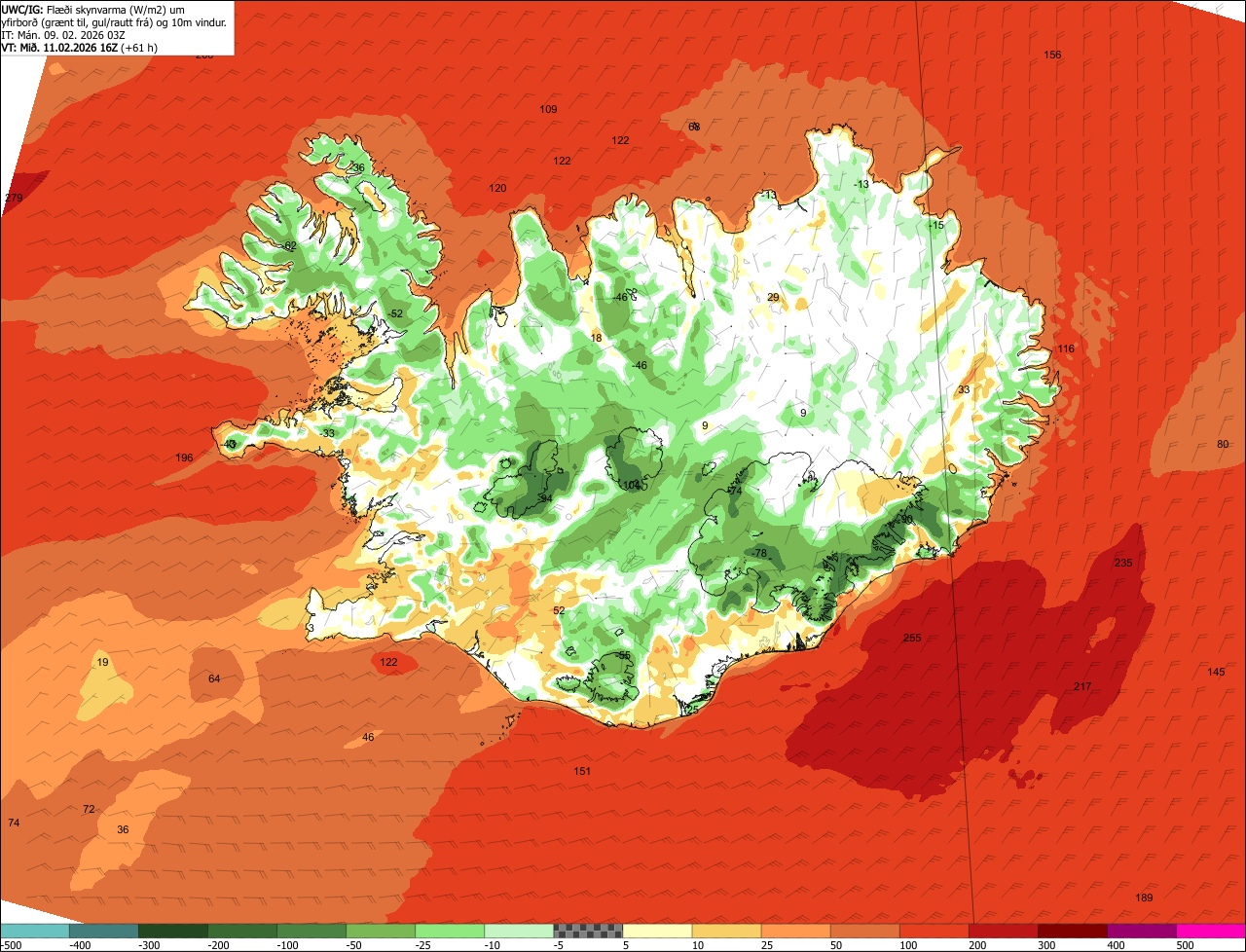Click the flux value 145 over the eastern sea

tap(1217, 672)
